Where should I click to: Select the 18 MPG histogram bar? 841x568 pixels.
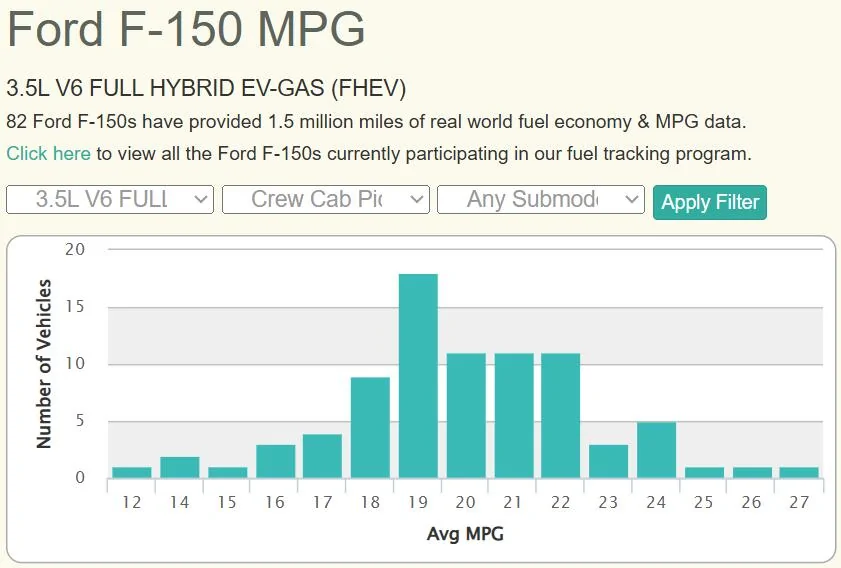coord(370,427)
